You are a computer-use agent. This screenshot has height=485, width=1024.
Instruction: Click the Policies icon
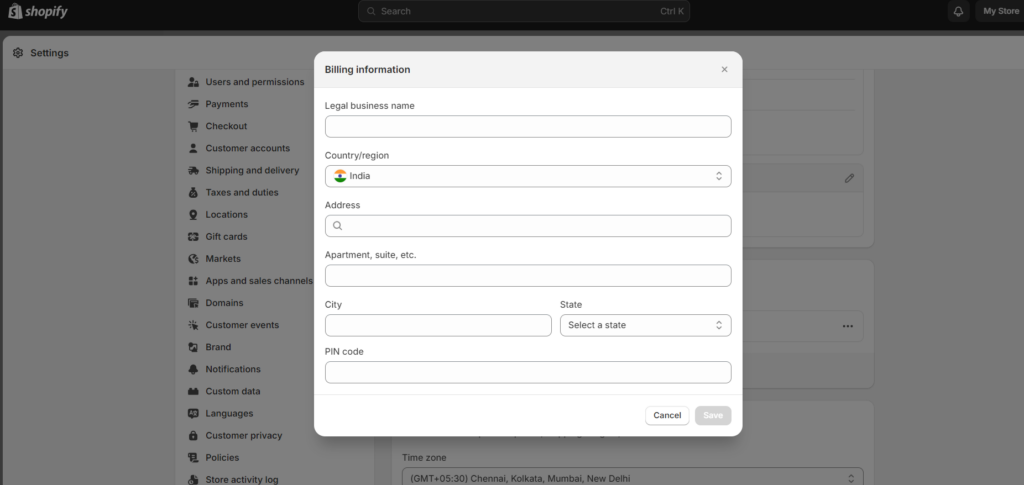pyautogui.click(x=193, y=458)
